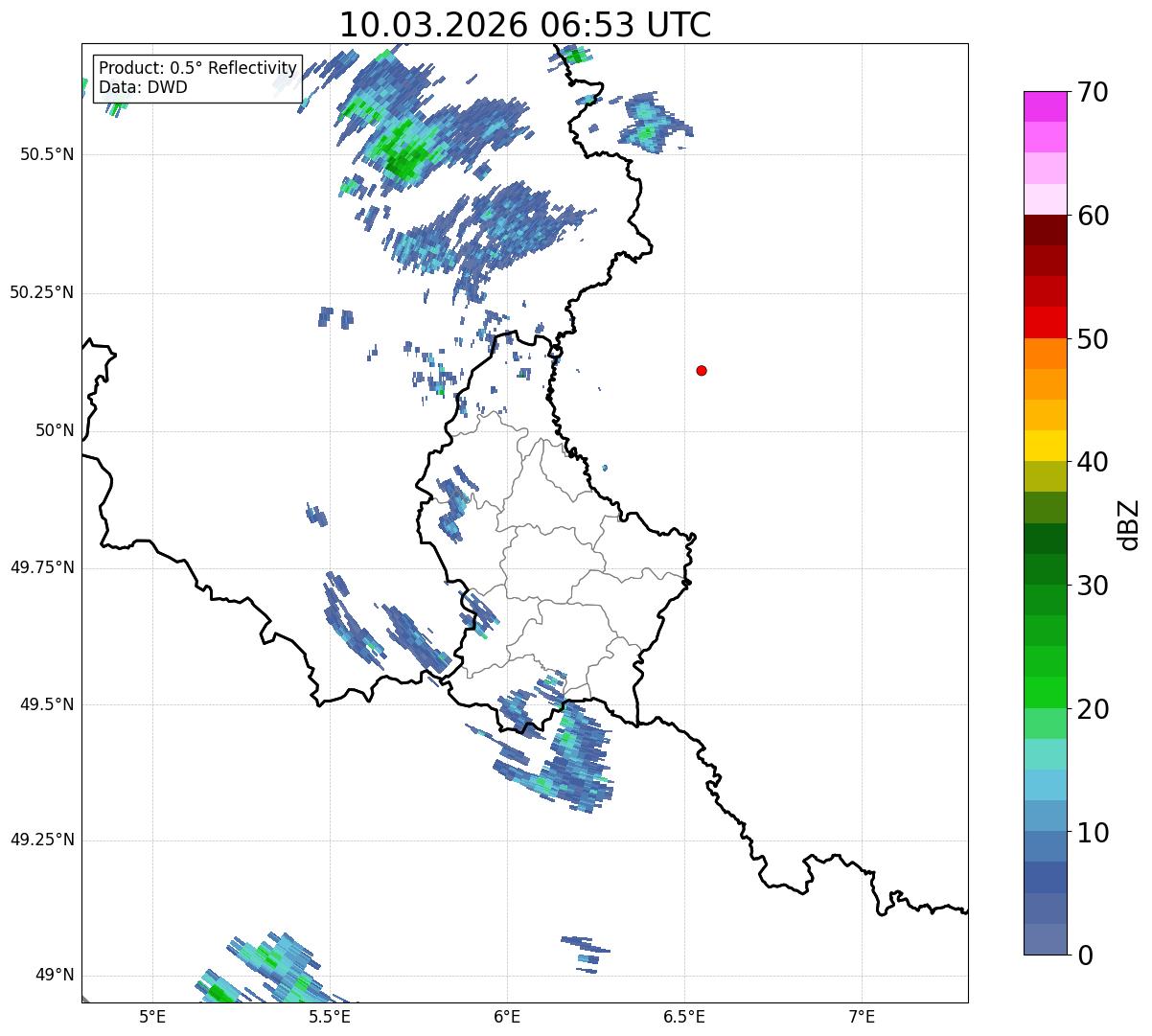1152x1036 pixels.
Task: Click the '6.5°E' longitude label
Action: tap(684, 1016)
